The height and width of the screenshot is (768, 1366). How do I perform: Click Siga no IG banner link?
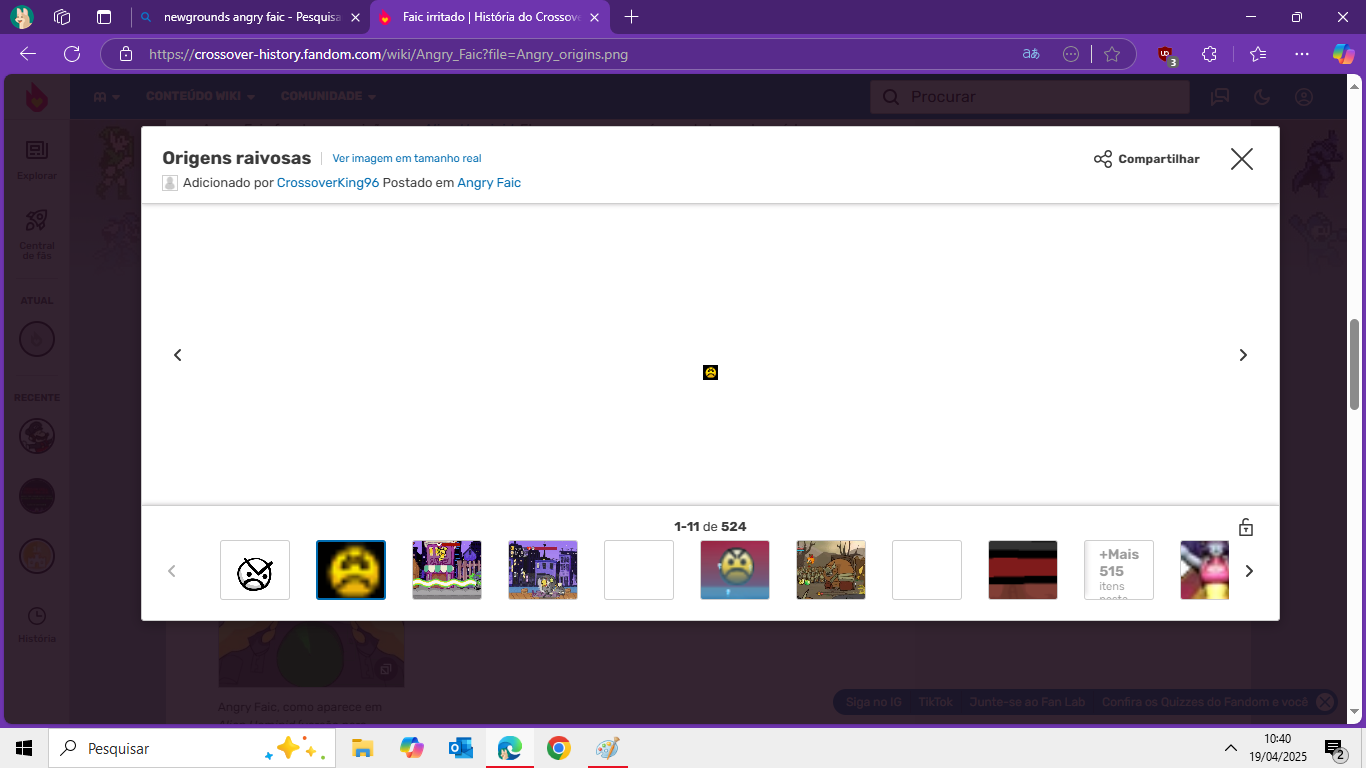click(x=873, y=702)
